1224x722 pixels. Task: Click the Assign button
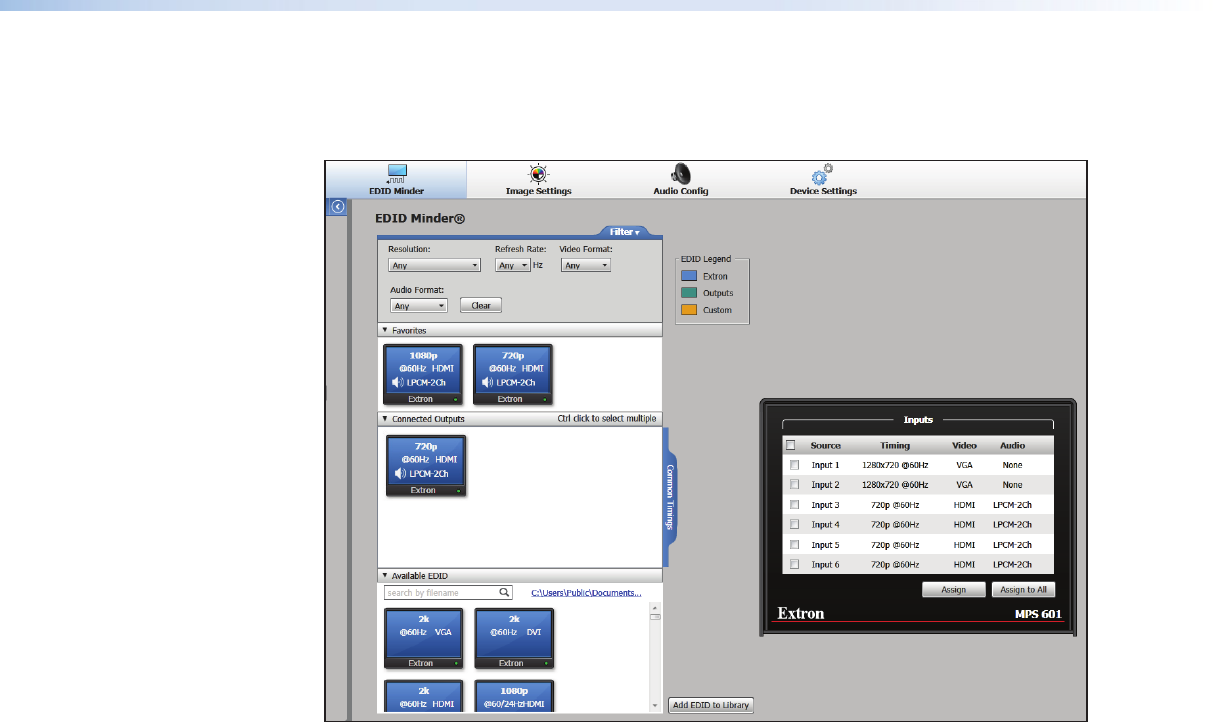pos(953,590)
